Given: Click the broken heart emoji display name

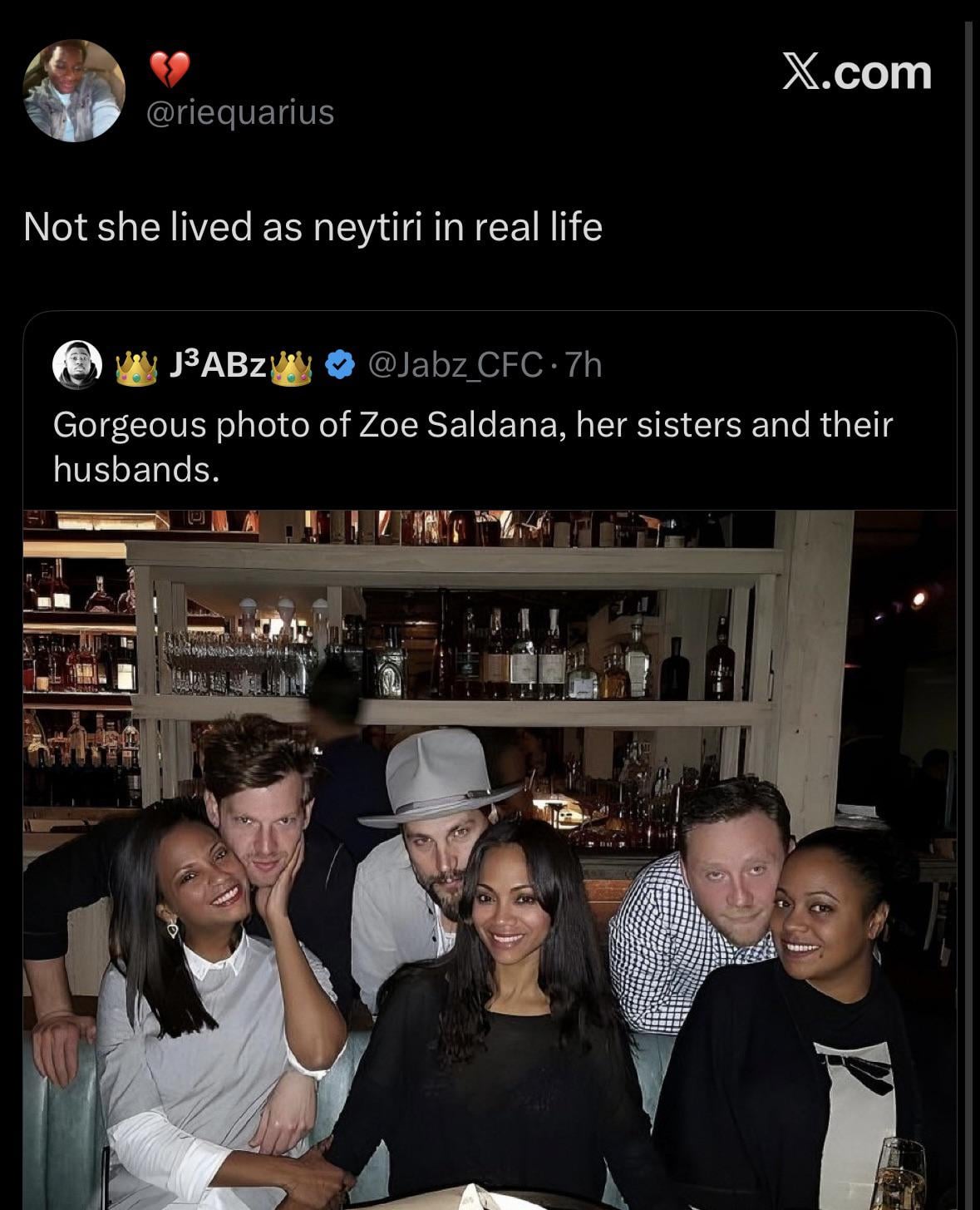Looking at the screenshot, I should 170,70.
